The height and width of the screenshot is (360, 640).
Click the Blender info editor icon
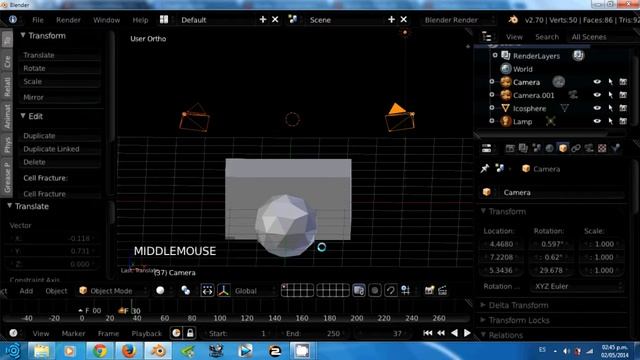click(x=13, y=19)
